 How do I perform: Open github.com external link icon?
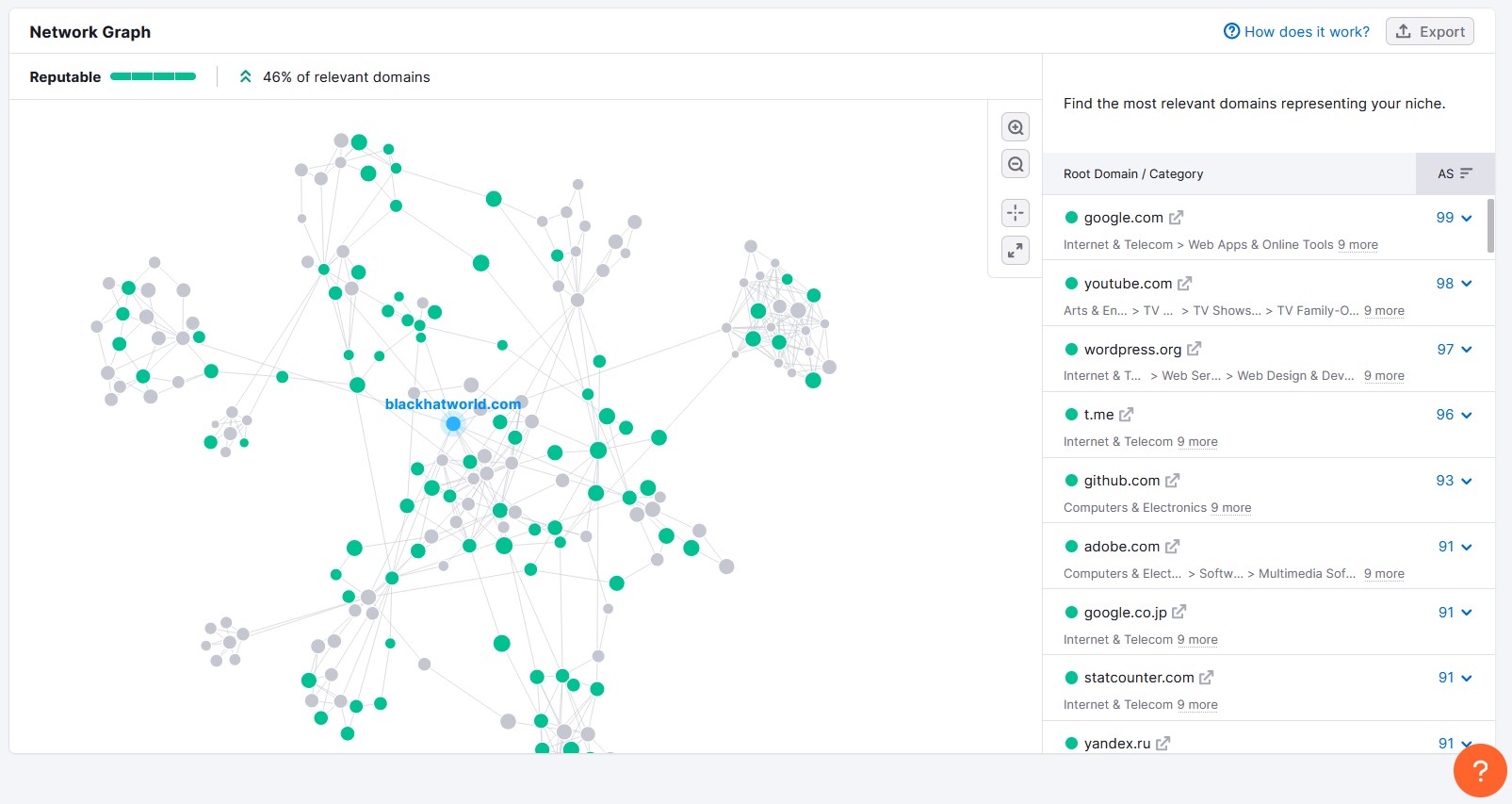point(1172,481)
